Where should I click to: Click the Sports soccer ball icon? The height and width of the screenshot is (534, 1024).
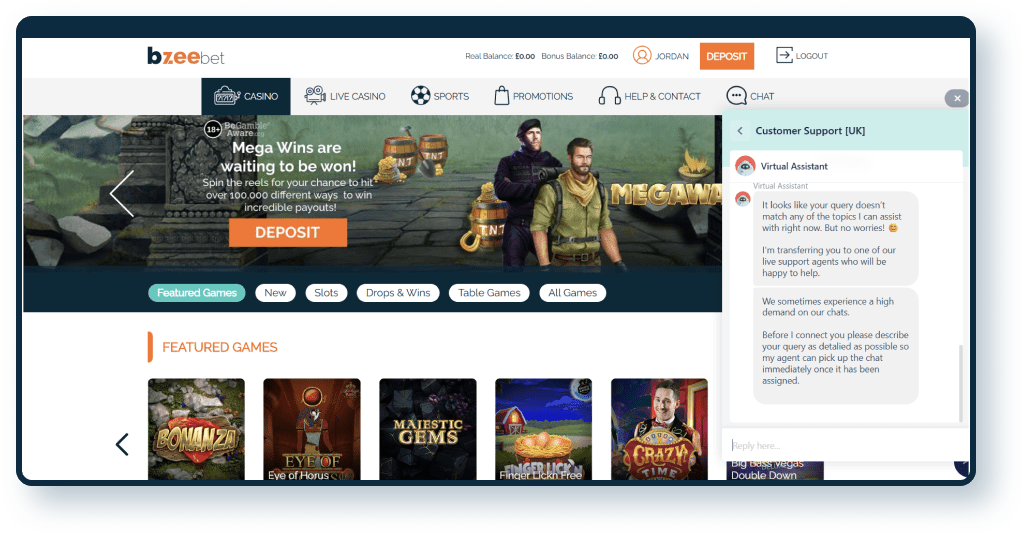click(x=420, y=96)
